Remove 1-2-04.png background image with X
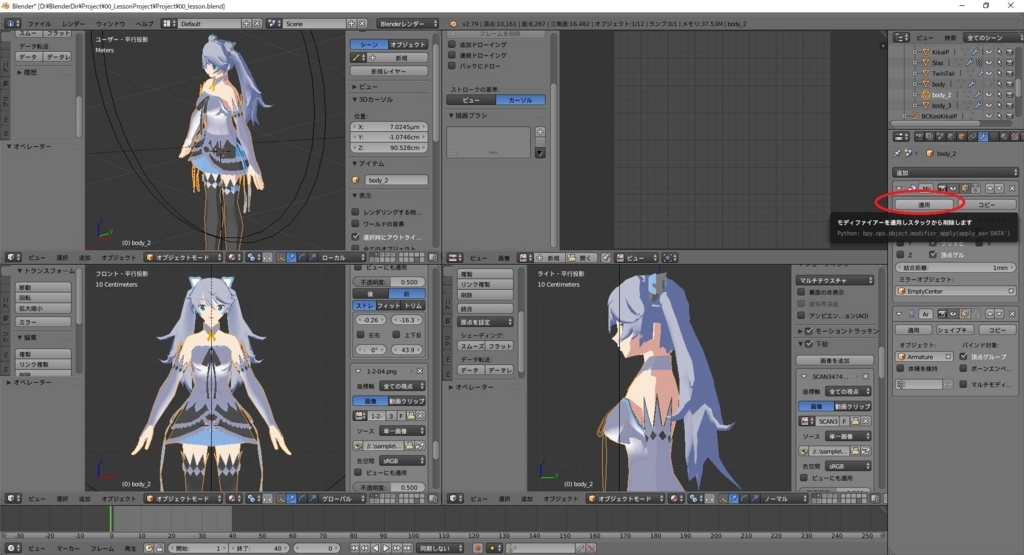The image size is (1024, 555). 419,371
